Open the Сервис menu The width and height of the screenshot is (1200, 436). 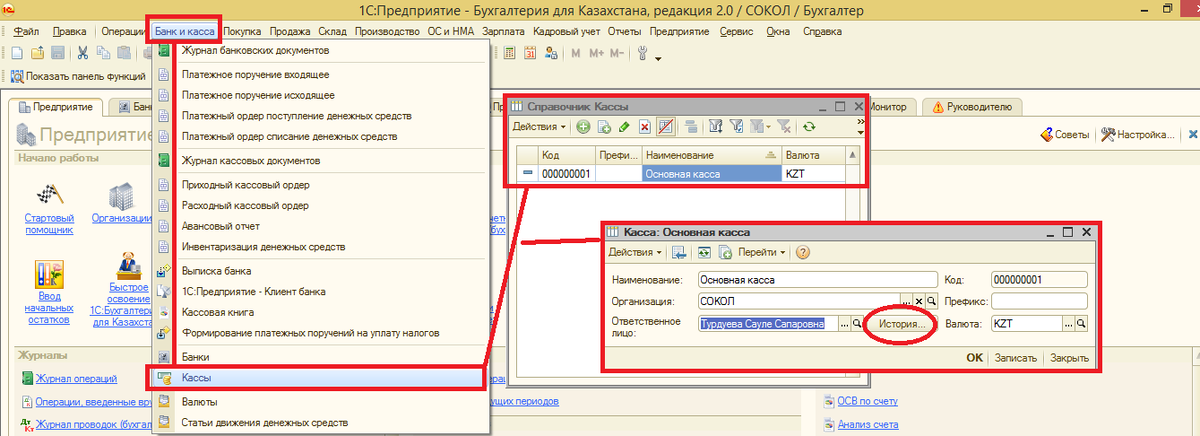pos(735,31)
